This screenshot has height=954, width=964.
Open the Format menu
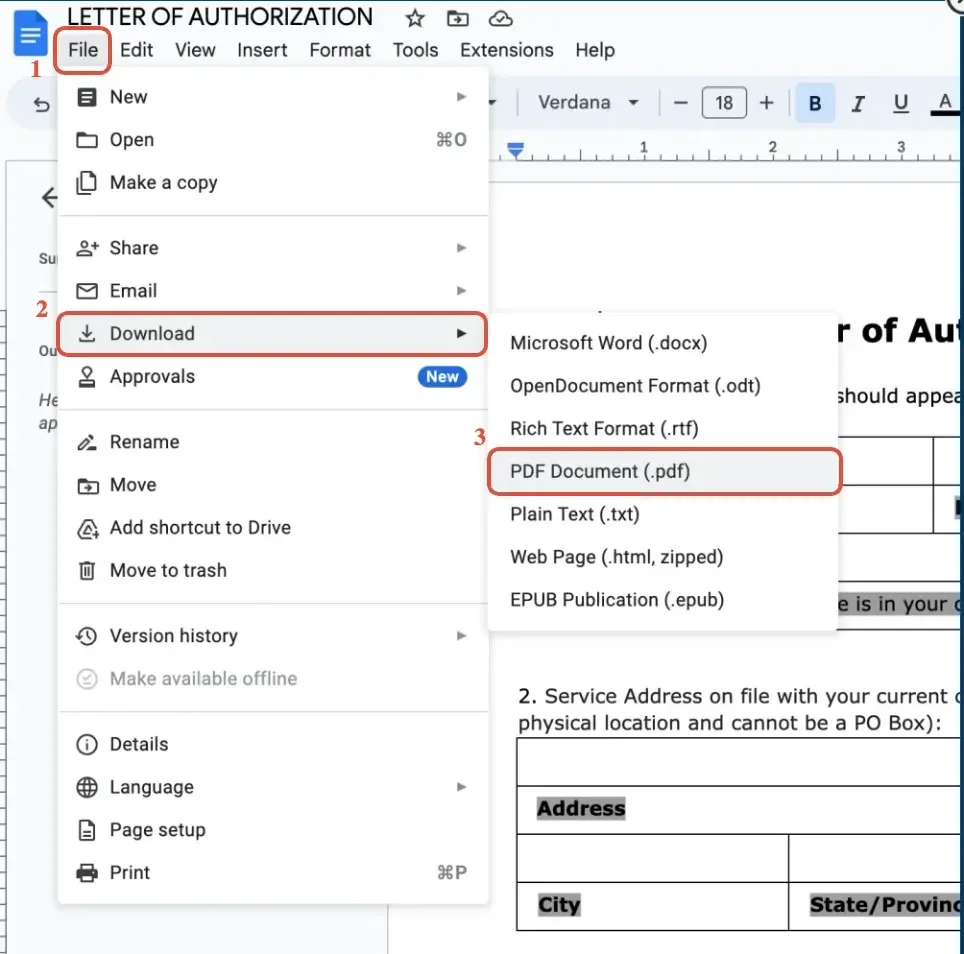pos(340,50)
